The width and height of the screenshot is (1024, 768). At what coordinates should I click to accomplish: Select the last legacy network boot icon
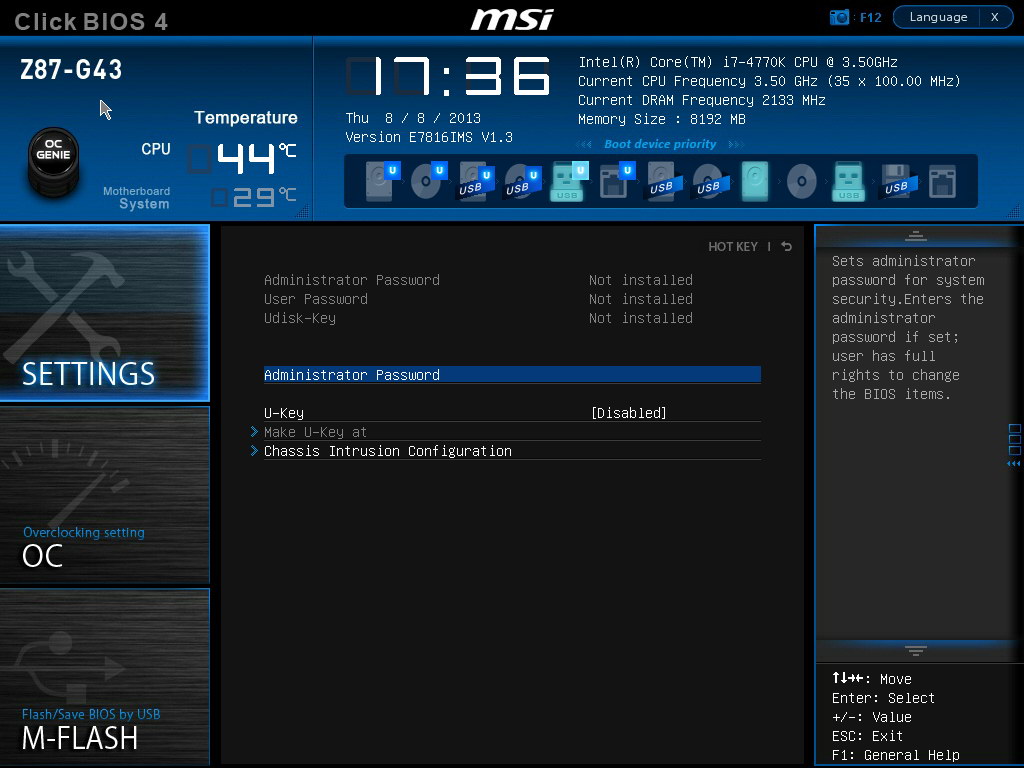click(x=942, y=181)
